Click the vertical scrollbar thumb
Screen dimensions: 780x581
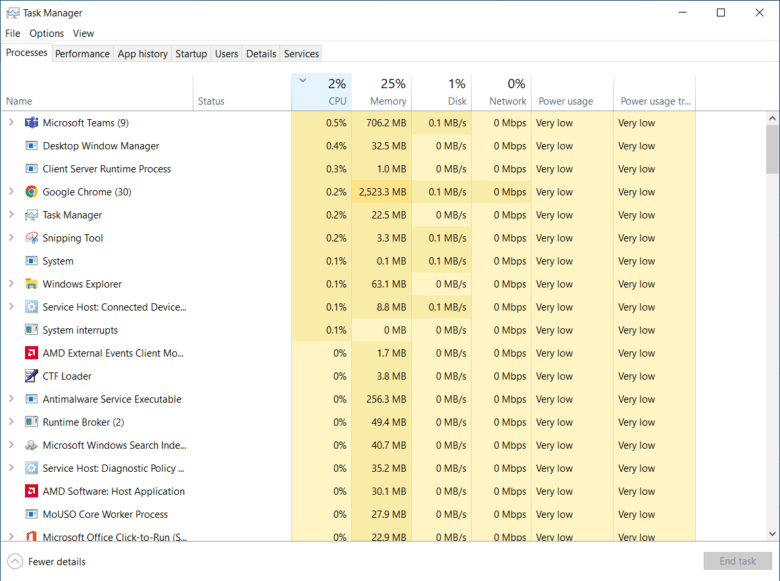click(772, 150)
